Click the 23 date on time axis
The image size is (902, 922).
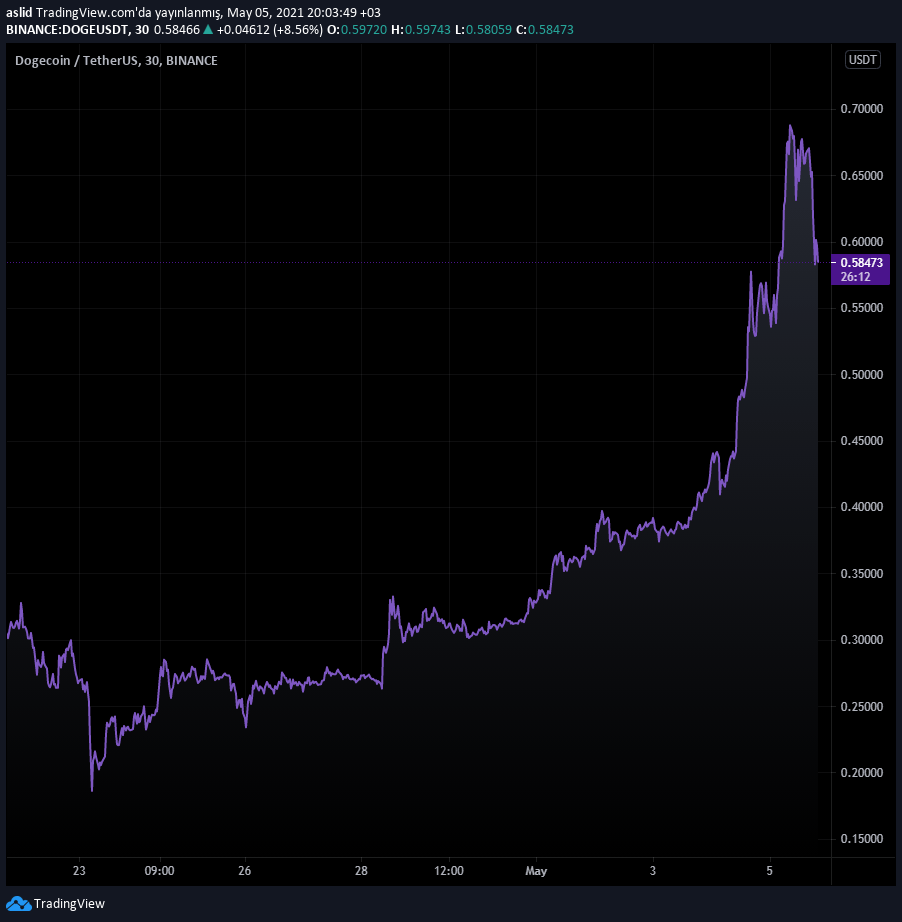[80, 871]
